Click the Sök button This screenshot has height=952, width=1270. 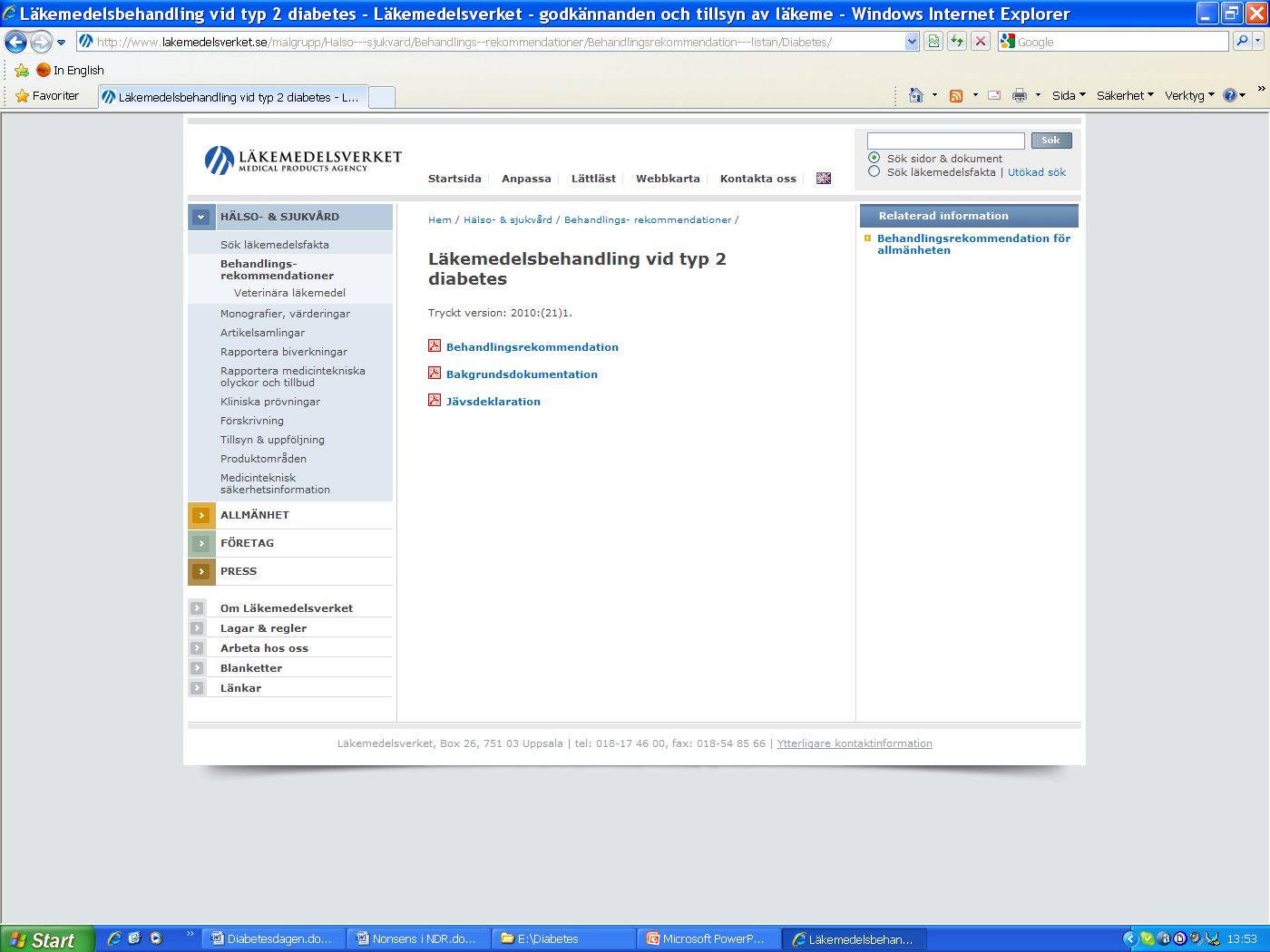pos(1051,141)
